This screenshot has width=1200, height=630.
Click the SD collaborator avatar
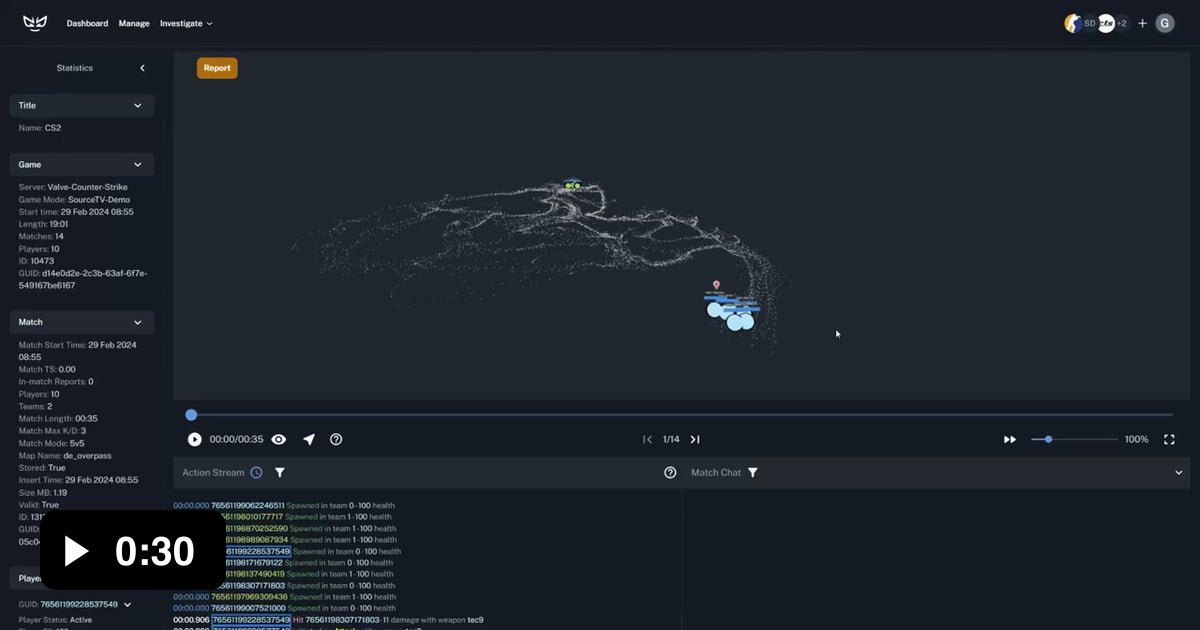(1089, 23)
